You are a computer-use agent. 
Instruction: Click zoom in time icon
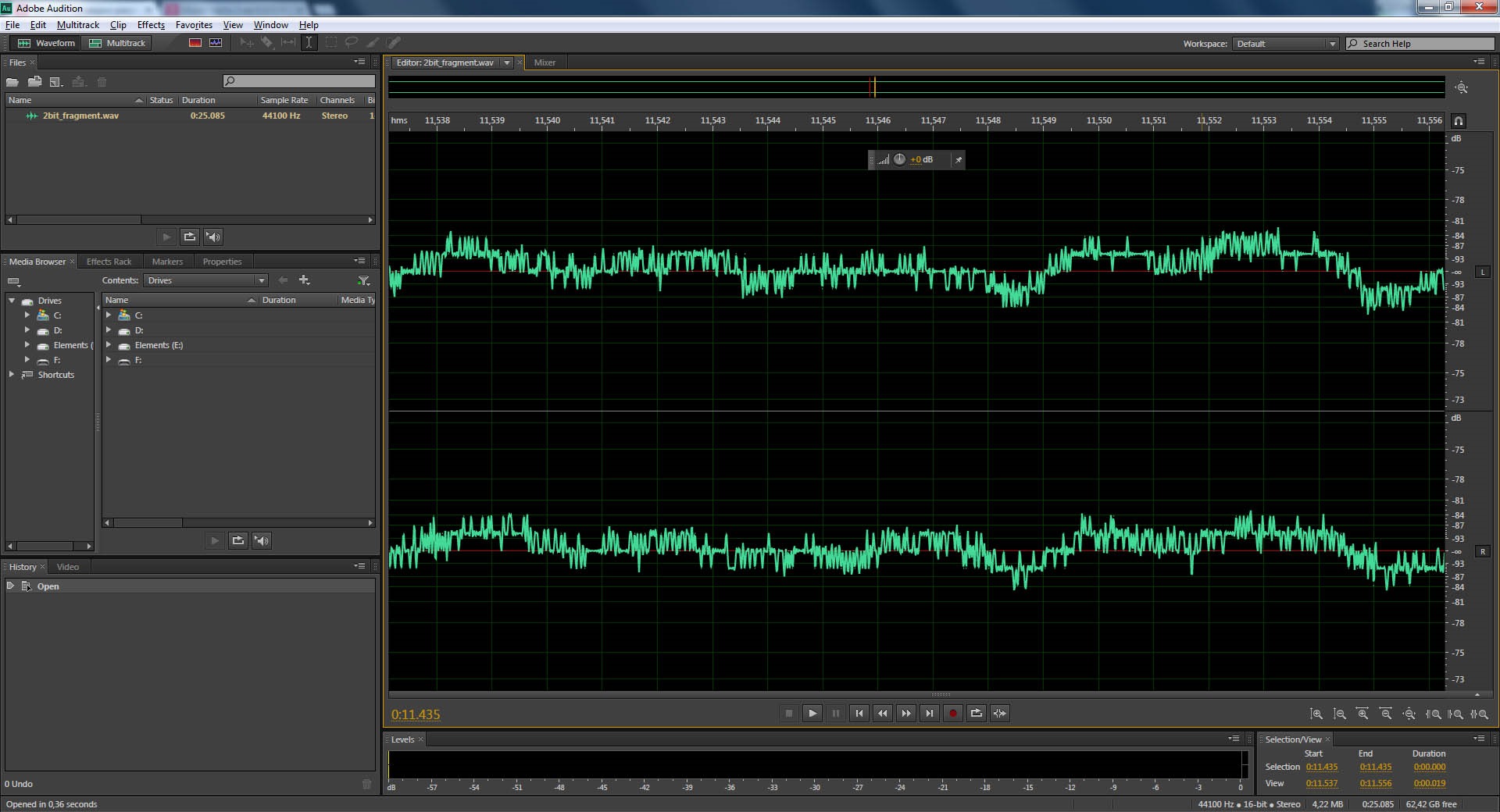coord(1362,714)
